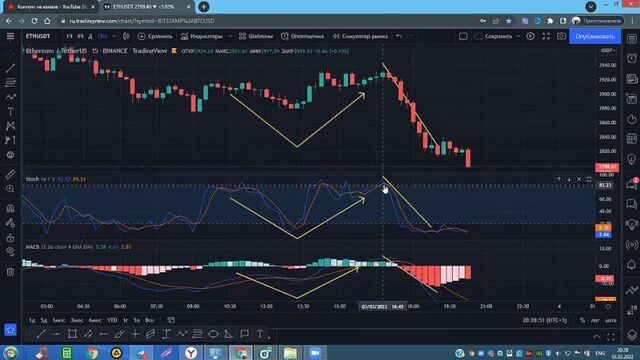Open the go to date calendar icon
This screenshot has height=360, width=640.
click(x=171, y=320)
